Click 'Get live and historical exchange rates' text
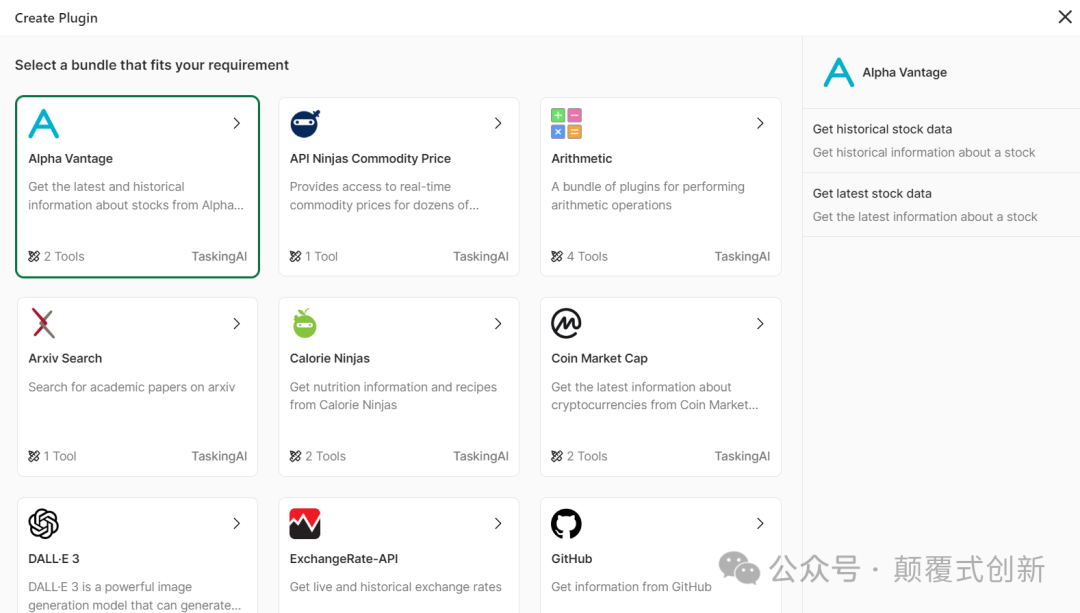 pos(395,587)
